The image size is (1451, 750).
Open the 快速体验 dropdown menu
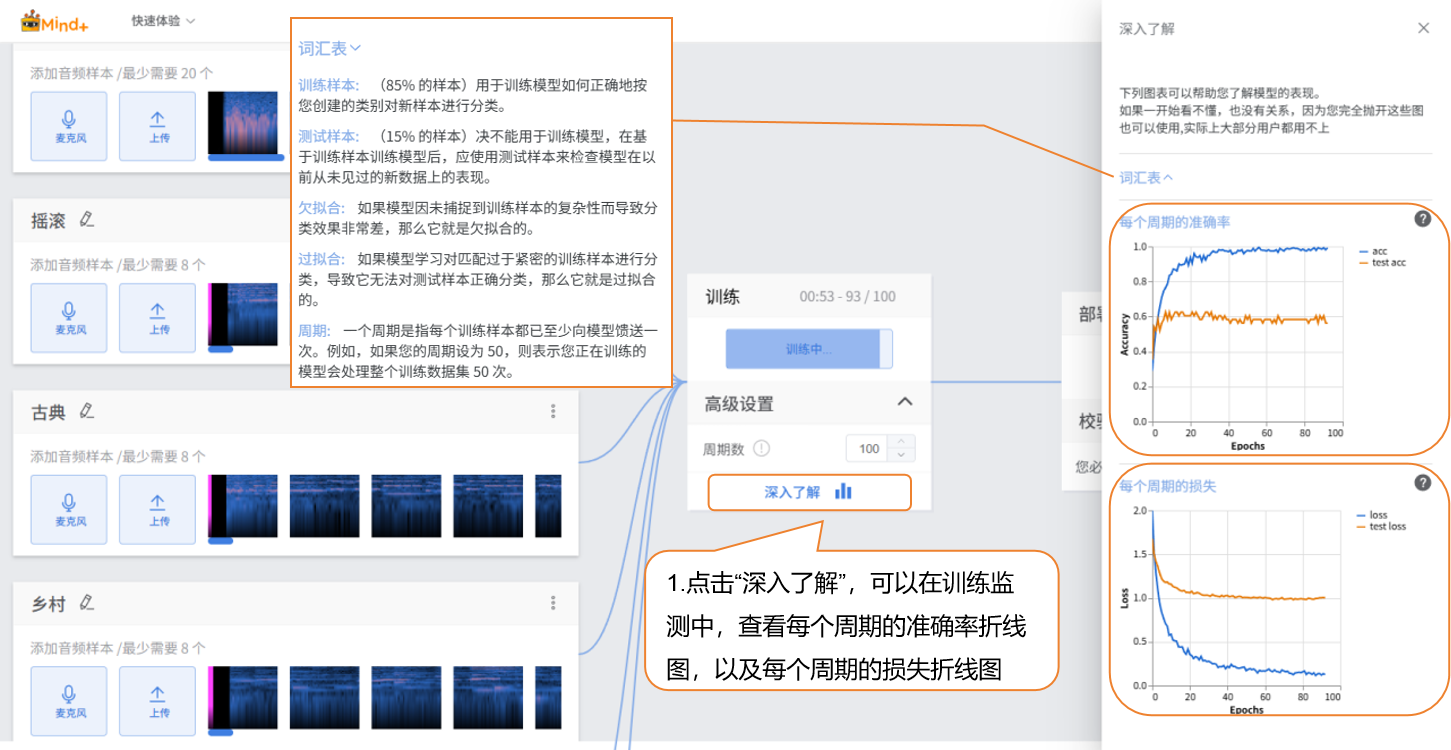pyautogui.click(x=163, y=21)
